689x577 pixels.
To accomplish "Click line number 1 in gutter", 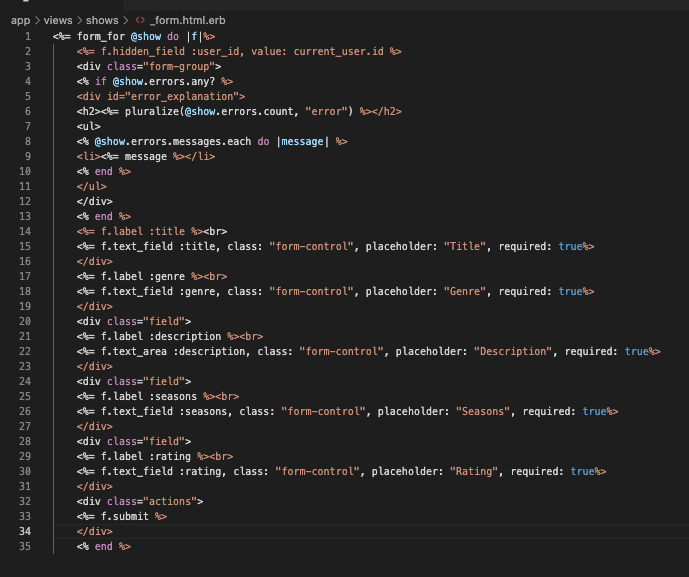I will (x=28, y=36).
